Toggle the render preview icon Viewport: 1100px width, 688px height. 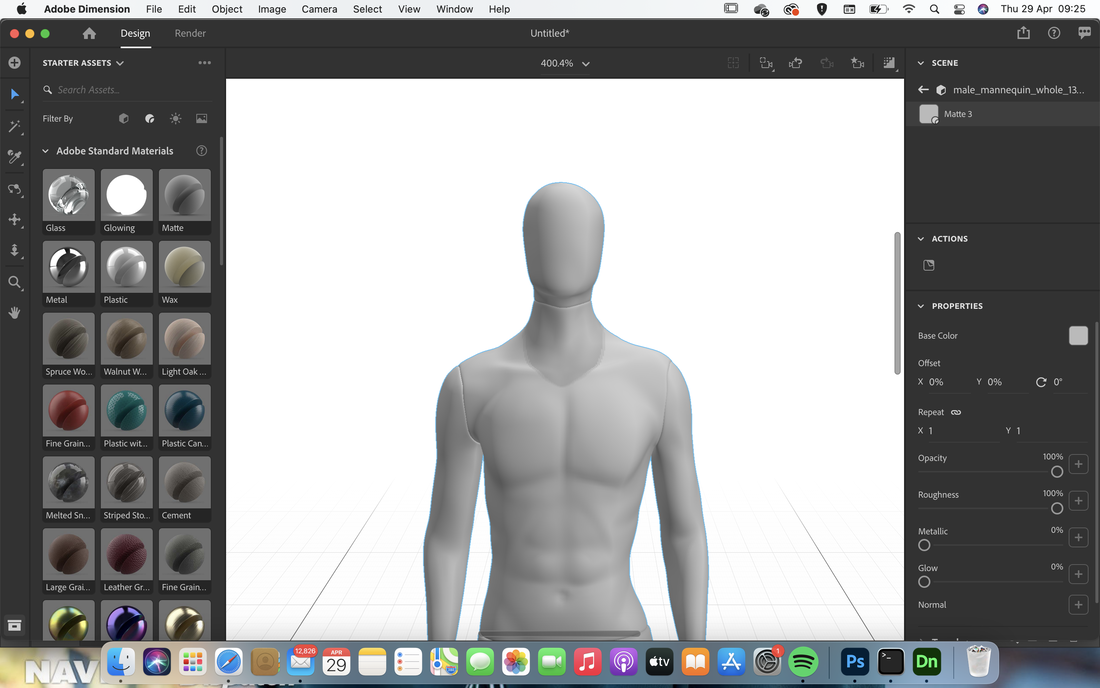click(889, 63)
